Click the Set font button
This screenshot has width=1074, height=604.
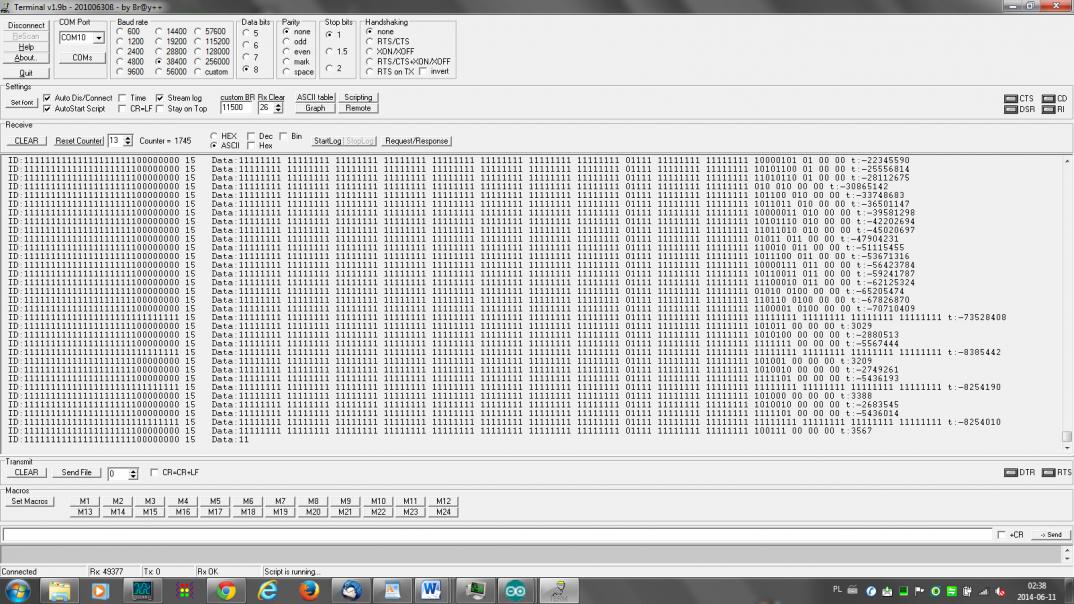(x=21, y=103)
